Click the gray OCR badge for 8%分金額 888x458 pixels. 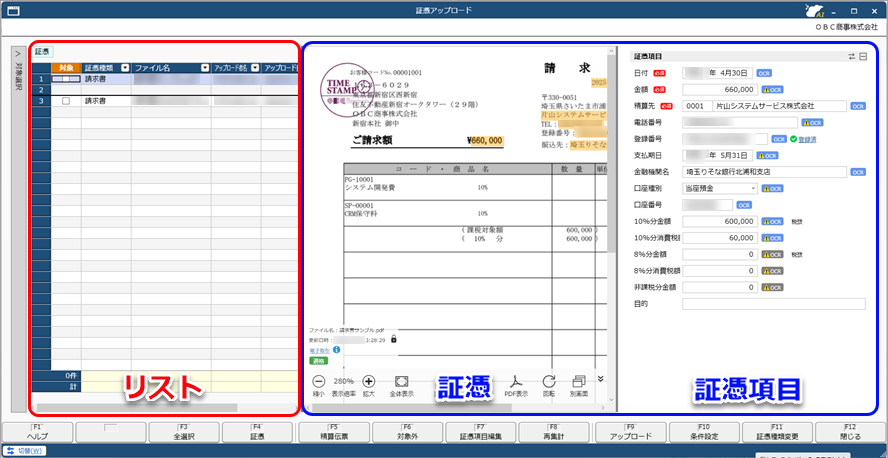(772, 254)
